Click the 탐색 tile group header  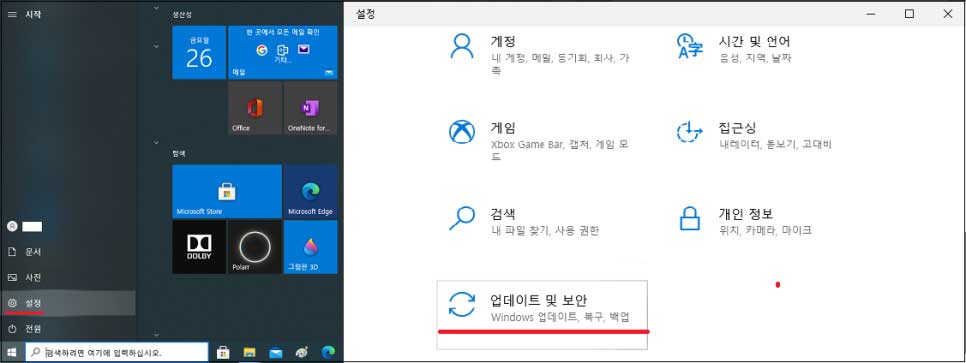179,153
